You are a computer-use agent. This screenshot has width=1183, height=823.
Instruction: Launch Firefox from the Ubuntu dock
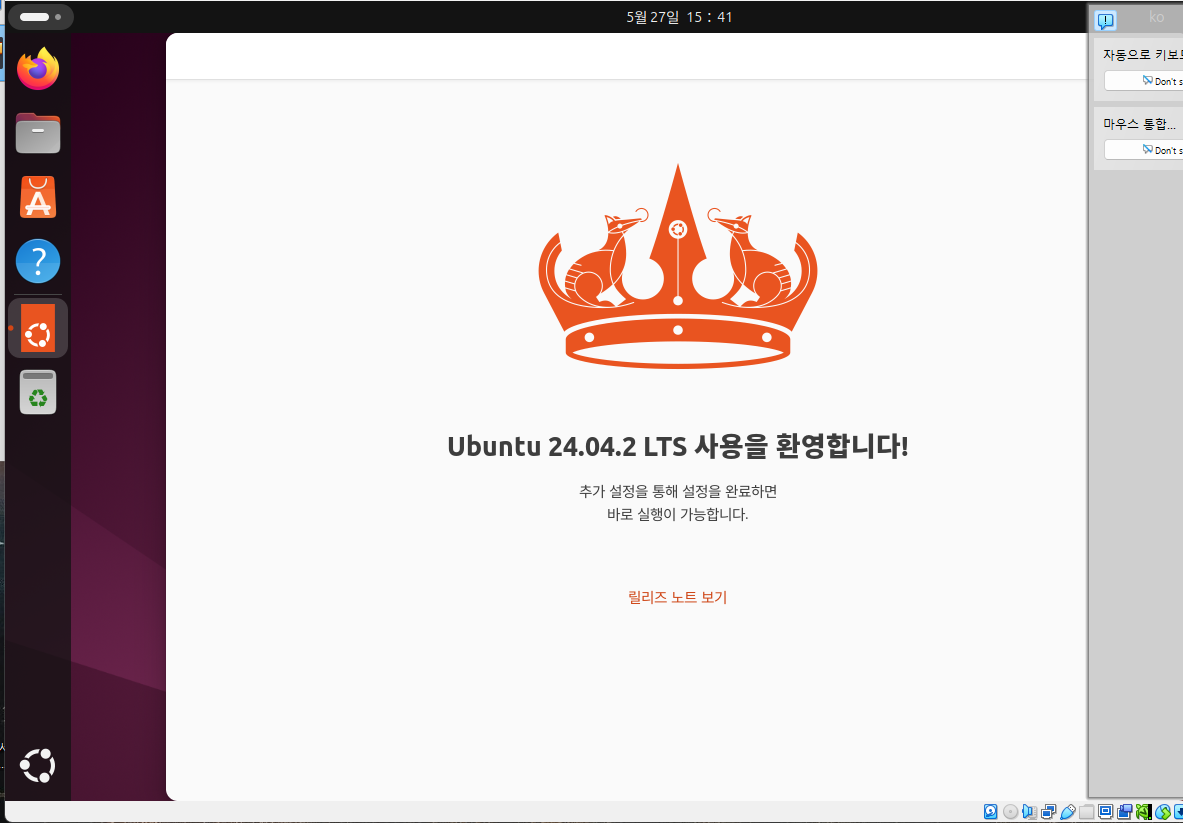tap(38, 69)
